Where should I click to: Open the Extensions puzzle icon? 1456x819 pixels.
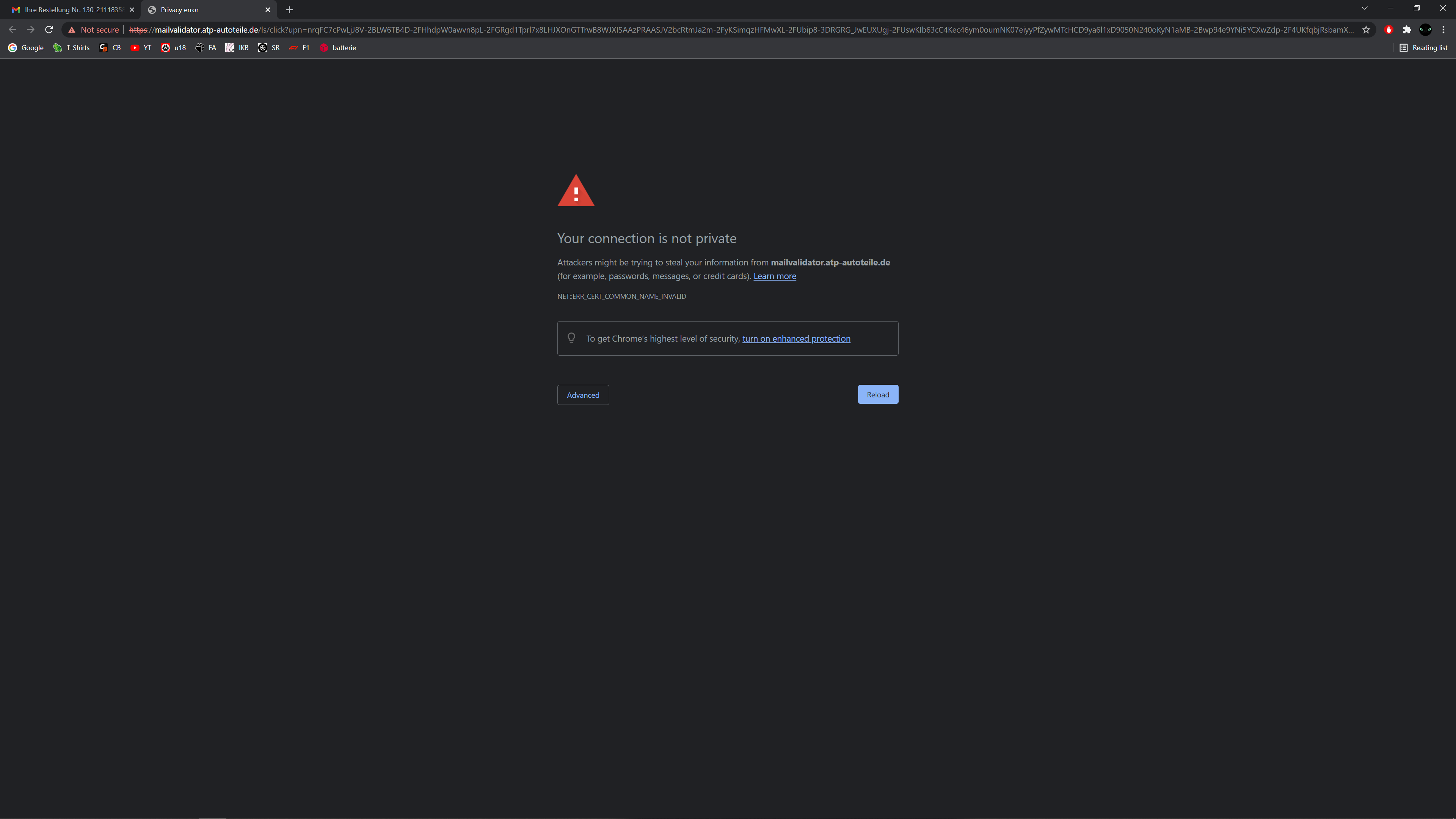click(1407, 30)
